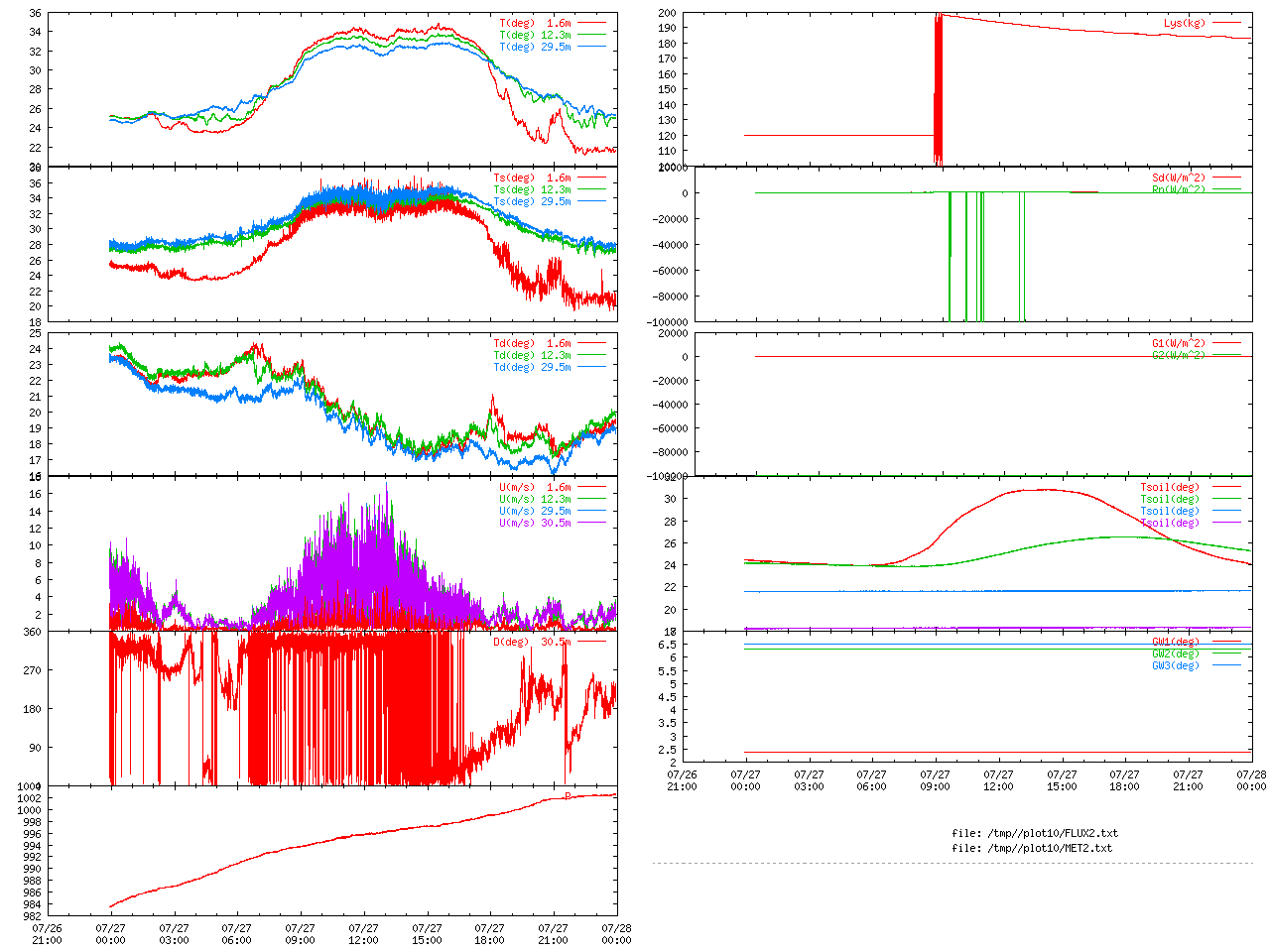This screenshot has height=952, width=1270.
Task: Click the 'U(m/s) 12.3m' wind legend label
Action: tap(536, 500)
